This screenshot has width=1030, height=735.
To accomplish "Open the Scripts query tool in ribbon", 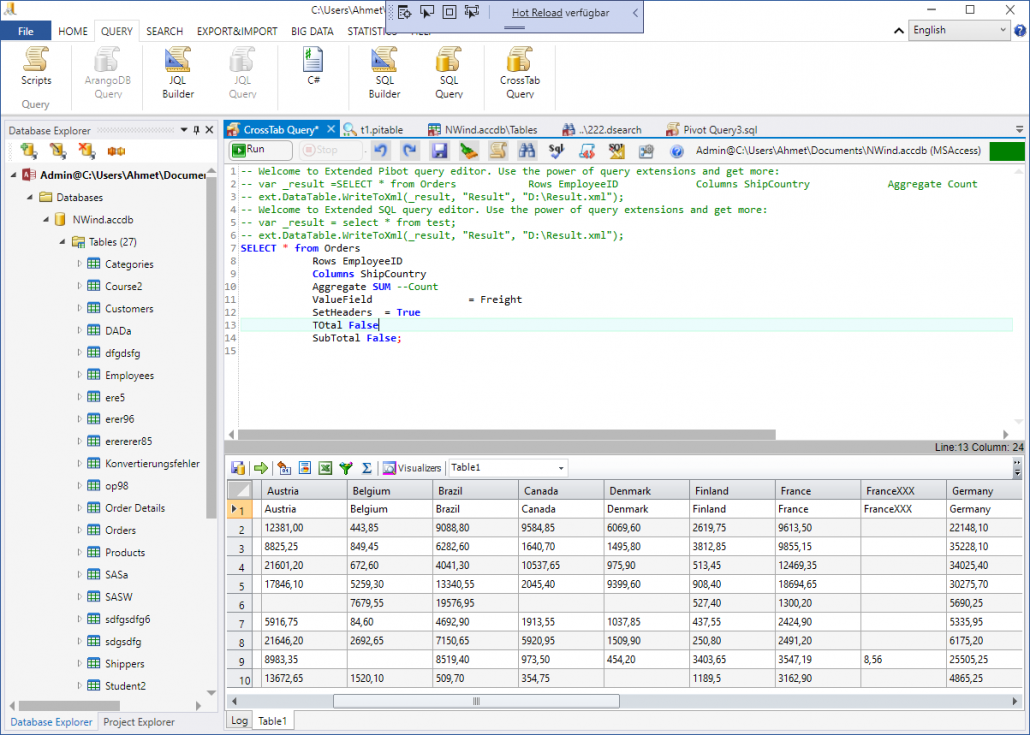I will click(35, 66).
